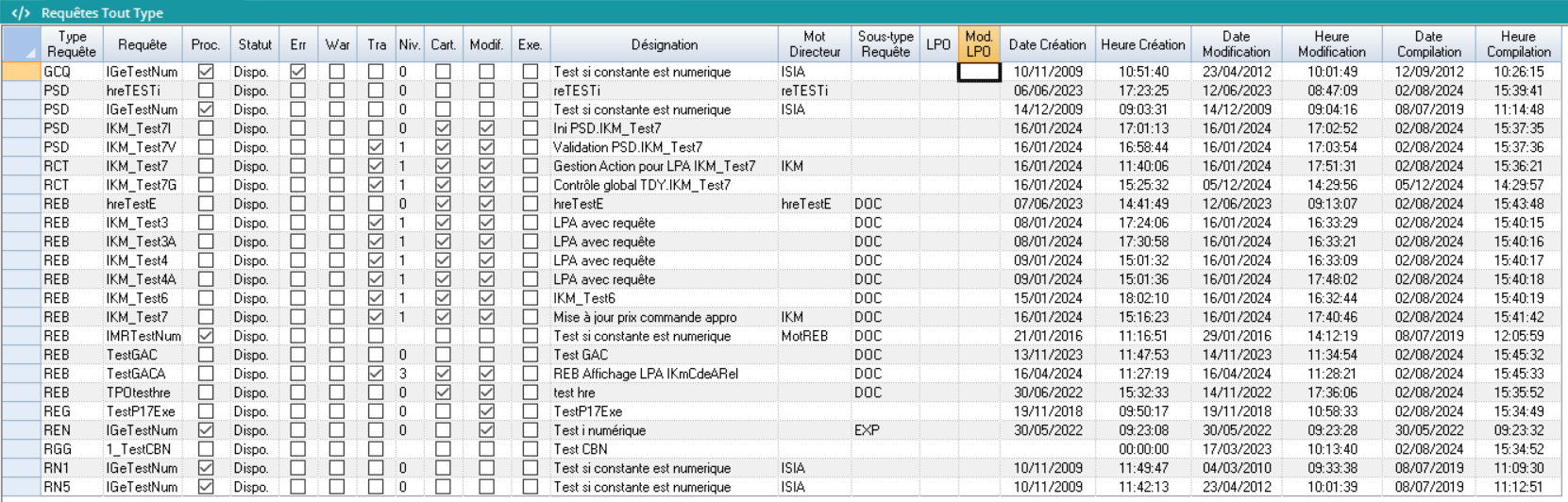Click the TPOtesthre cell in Requête column
1568x502 pixels.
[139, 393]
